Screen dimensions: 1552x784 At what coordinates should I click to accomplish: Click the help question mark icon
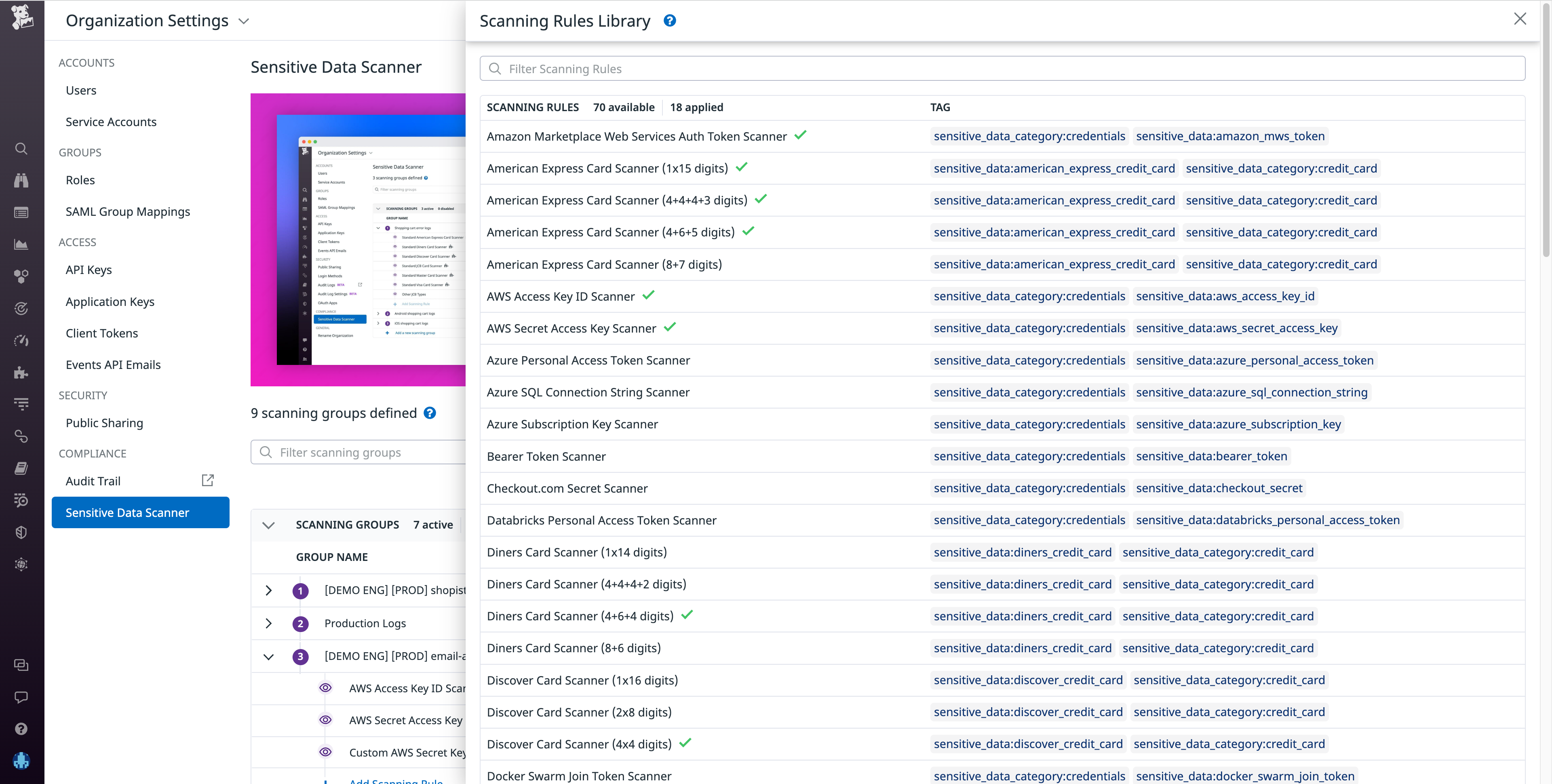pos(21,729)
